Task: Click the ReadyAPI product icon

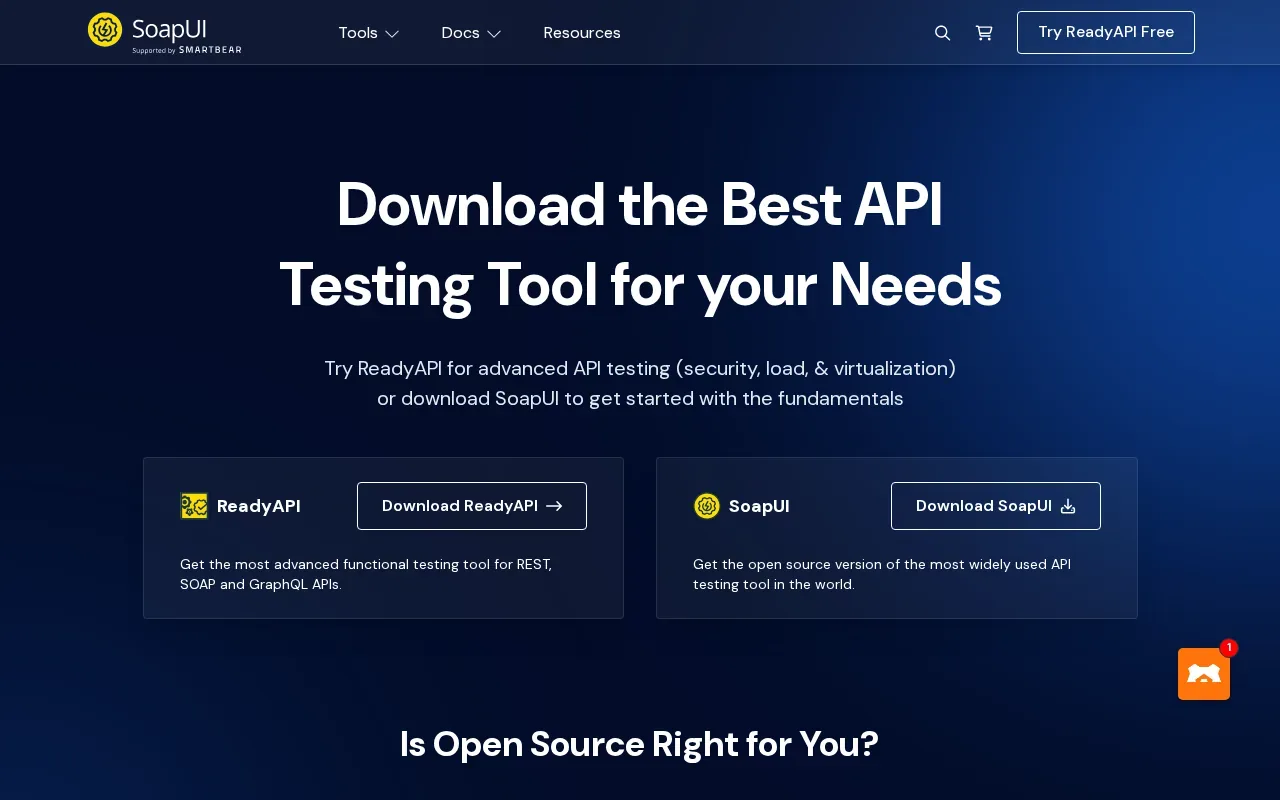Action: click(x=194, y=506)
